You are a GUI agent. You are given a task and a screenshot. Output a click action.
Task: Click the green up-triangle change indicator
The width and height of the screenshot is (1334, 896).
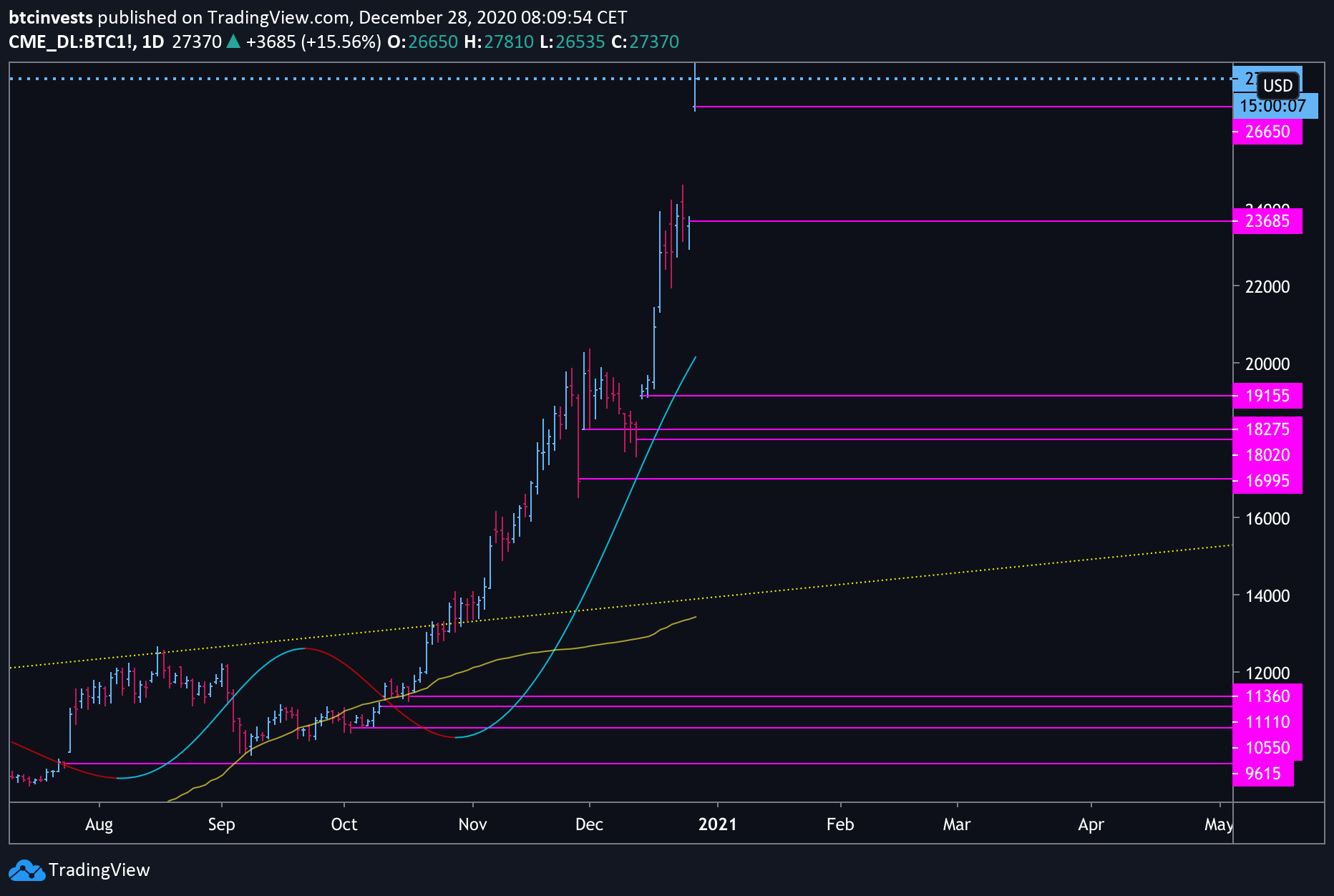(x=233, y=42)
